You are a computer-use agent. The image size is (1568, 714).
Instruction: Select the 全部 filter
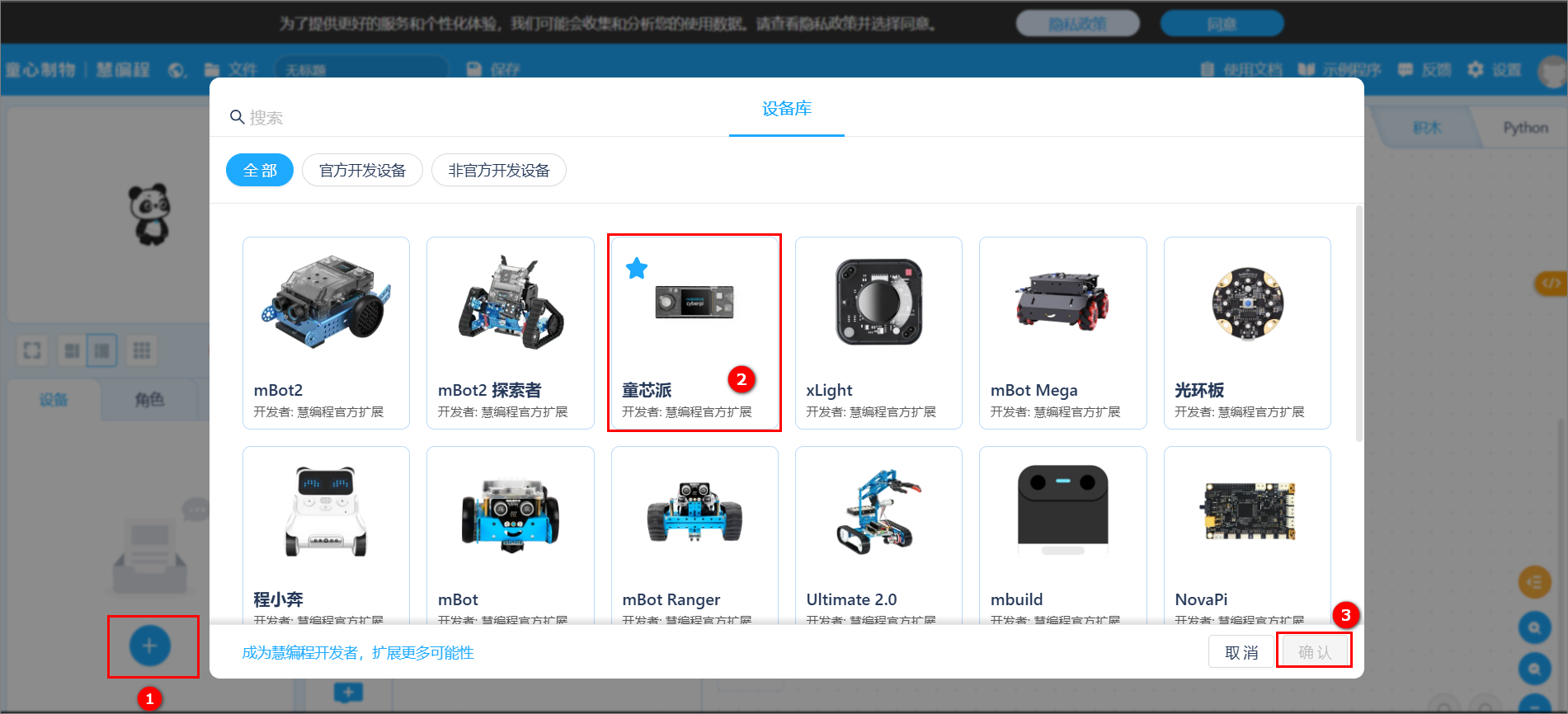(260, 170)
